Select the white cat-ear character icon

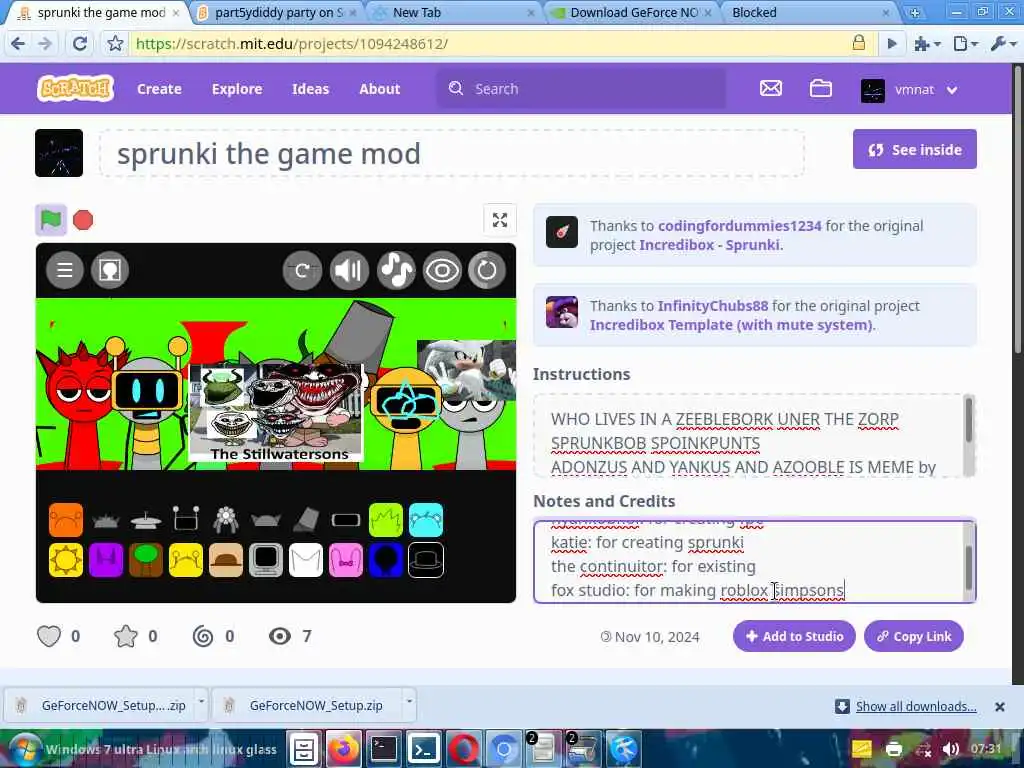[306, 560]
